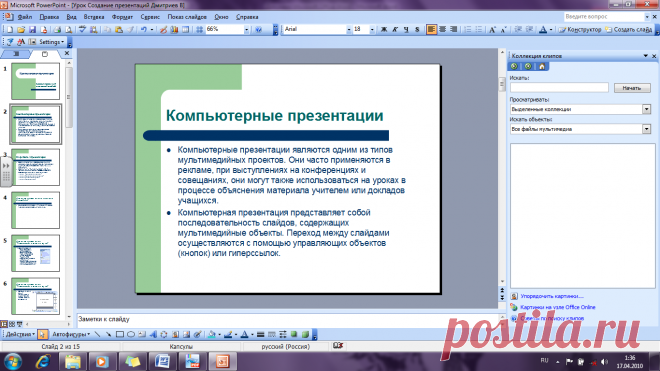Open print preview from the toolbar
The image size is (660, 371).
(69, 29)
